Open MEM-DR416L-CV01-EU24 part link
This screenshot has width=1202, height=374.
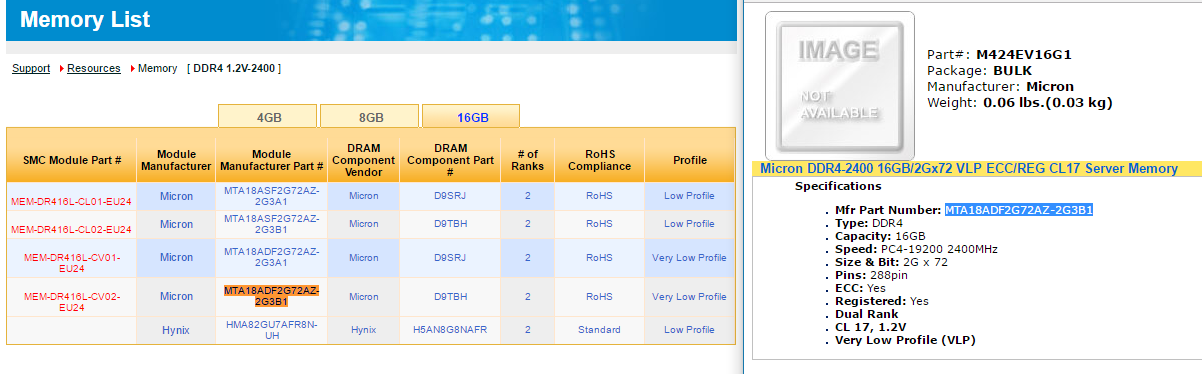click(72, 263)
